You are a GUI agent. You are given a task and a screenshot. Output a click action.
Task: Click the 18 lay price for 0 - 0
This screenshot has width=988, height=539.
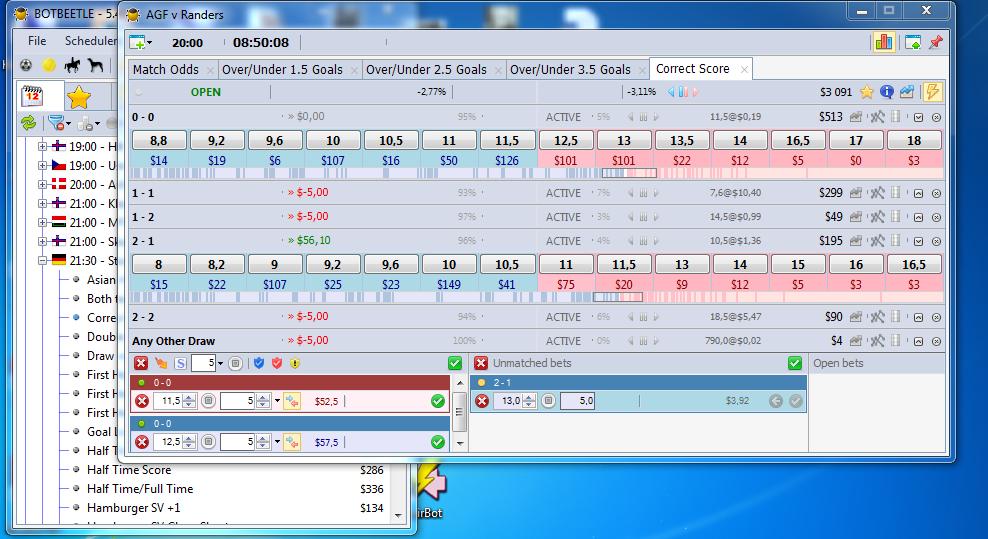click(914, 140)
